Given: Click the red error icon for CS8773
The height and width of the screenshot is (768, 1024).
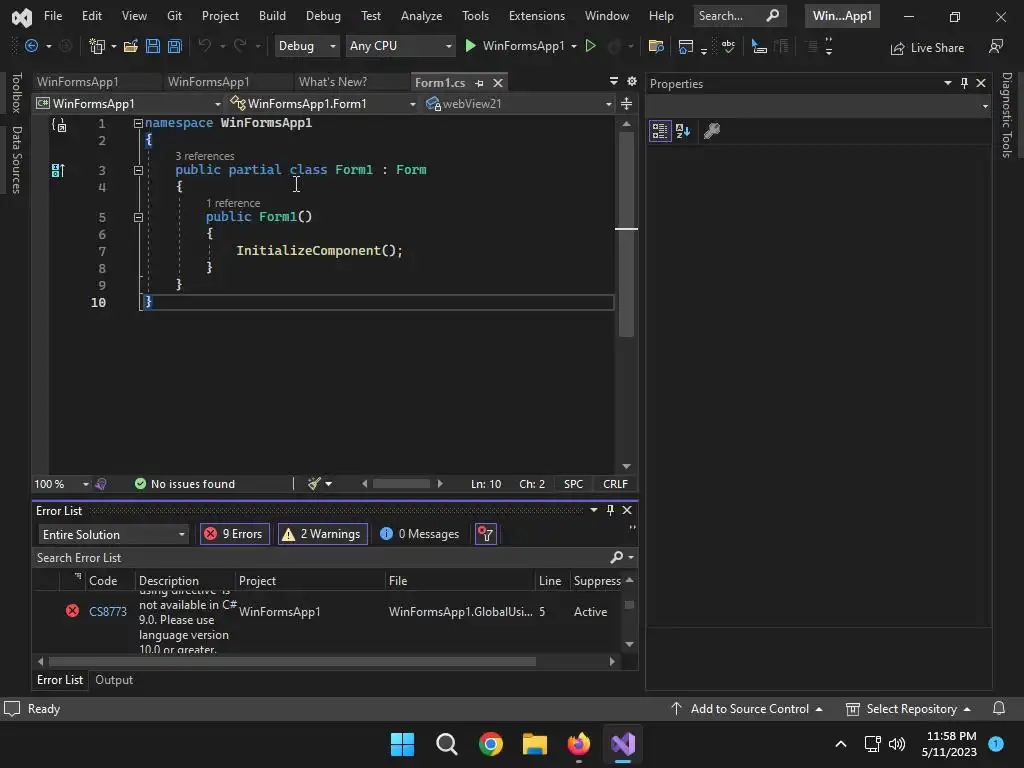Looking at the screenshot, I should coord(72,611).
